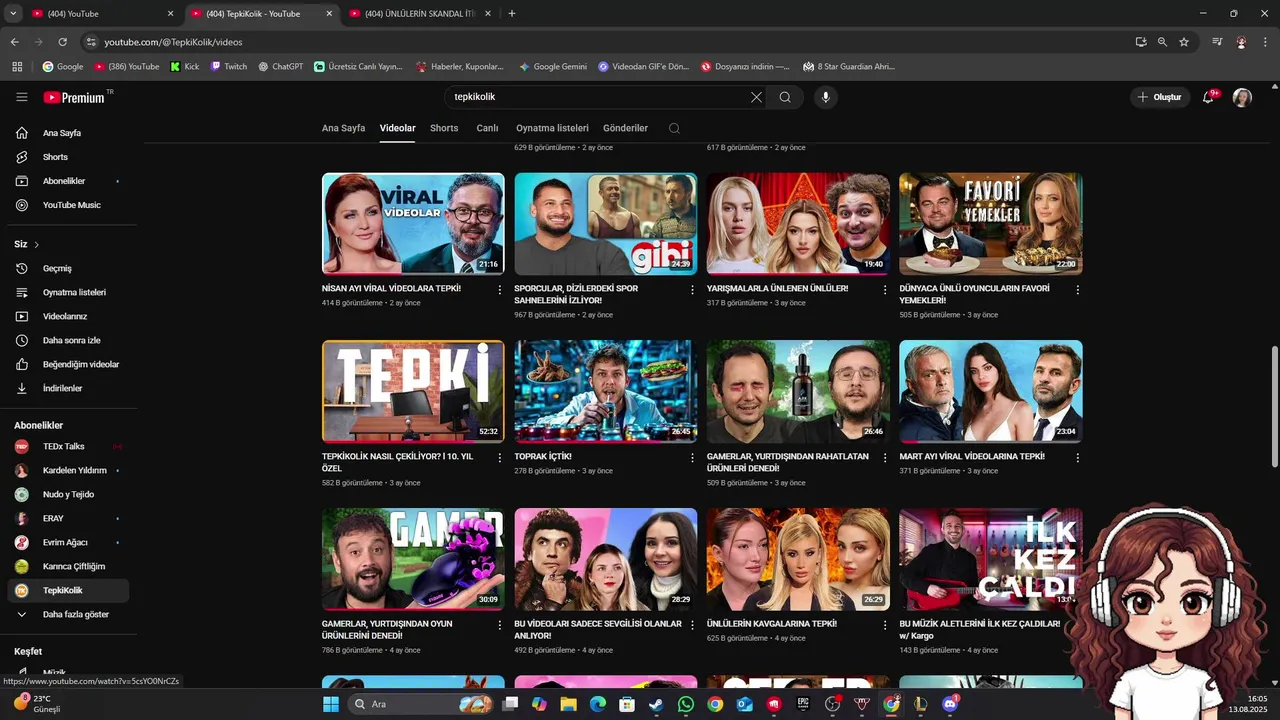Play YARIŞMALARLA ÜNLENEN ÜNLÜLER thumbnail

tap(798, 223)
